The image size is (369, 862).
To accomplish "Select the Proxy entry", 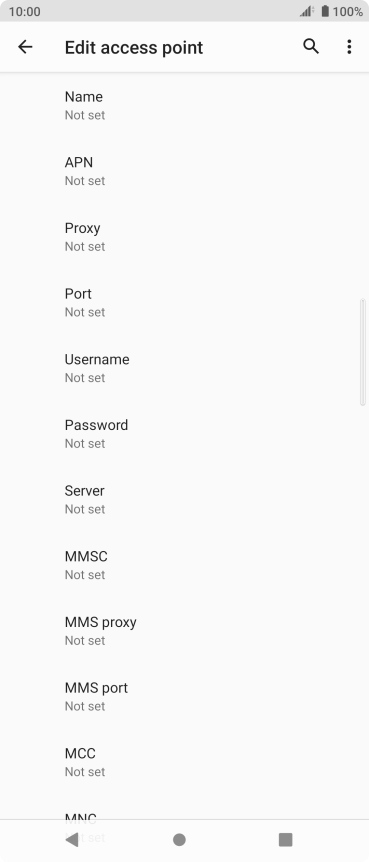I will click(x=185, y=237).
